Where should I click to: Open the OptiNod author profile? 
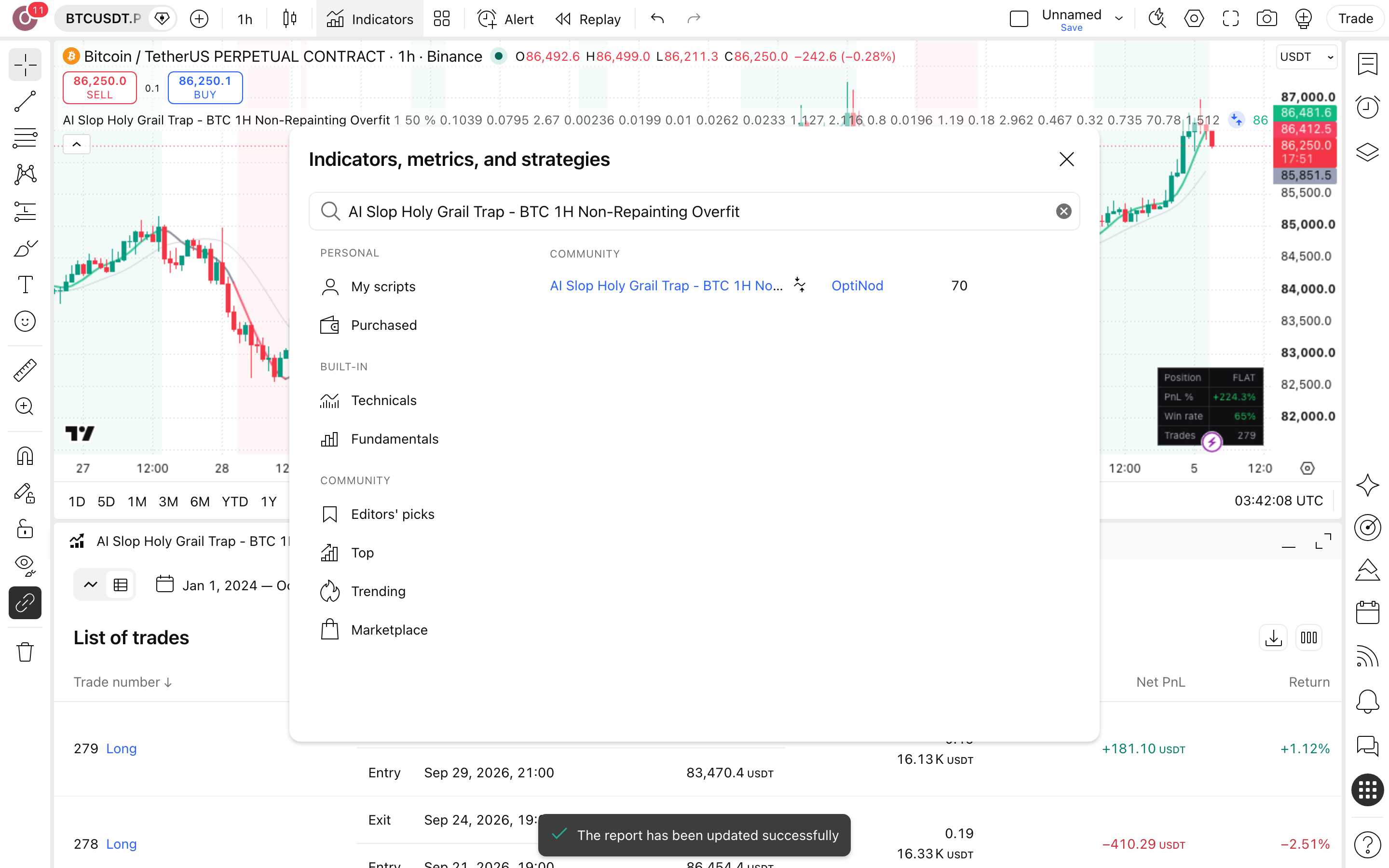click(x=857, y=285)
